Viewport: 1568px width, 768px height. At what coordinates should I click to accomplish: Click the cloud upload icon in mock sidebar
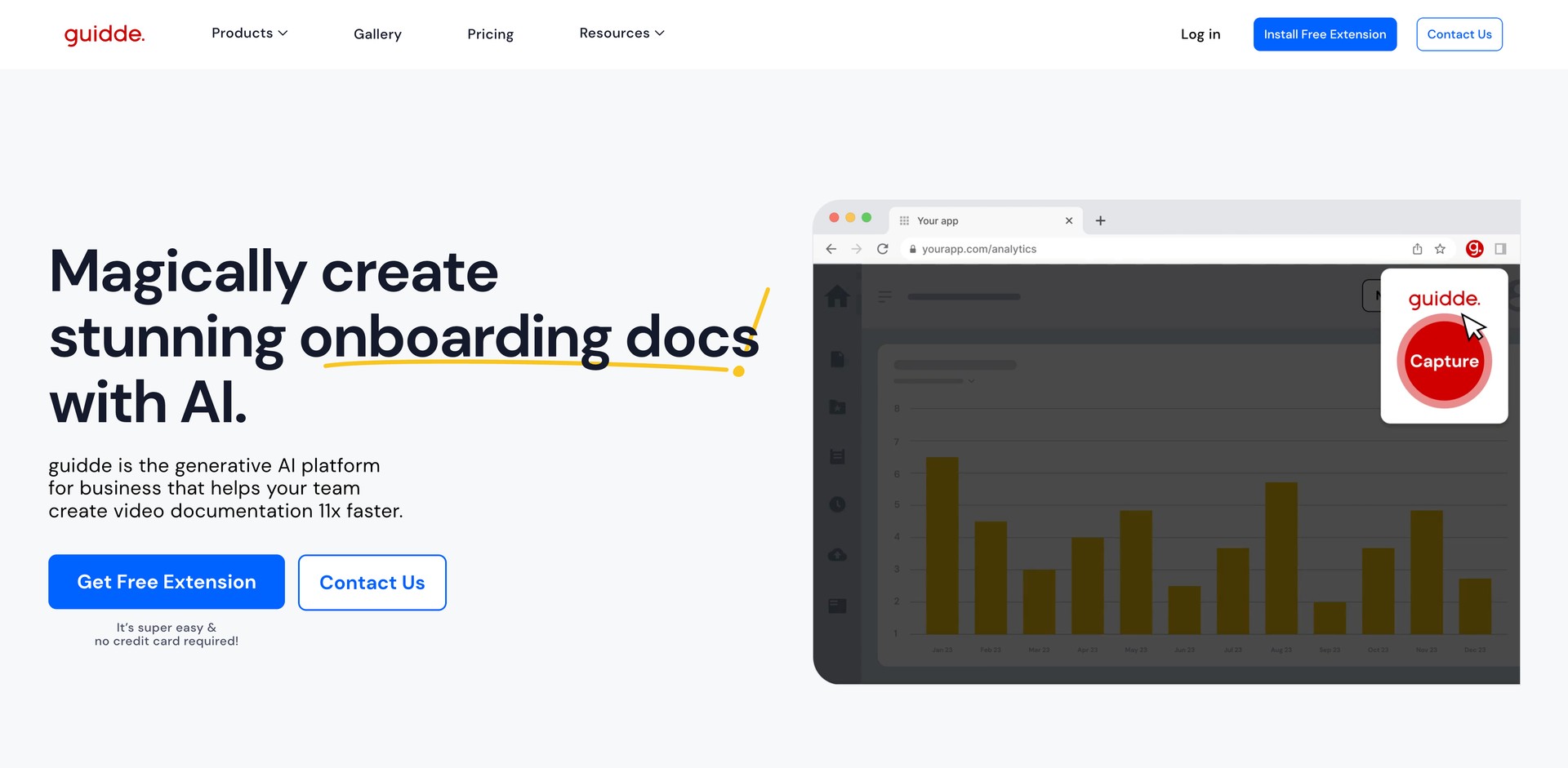pos(837,555)
